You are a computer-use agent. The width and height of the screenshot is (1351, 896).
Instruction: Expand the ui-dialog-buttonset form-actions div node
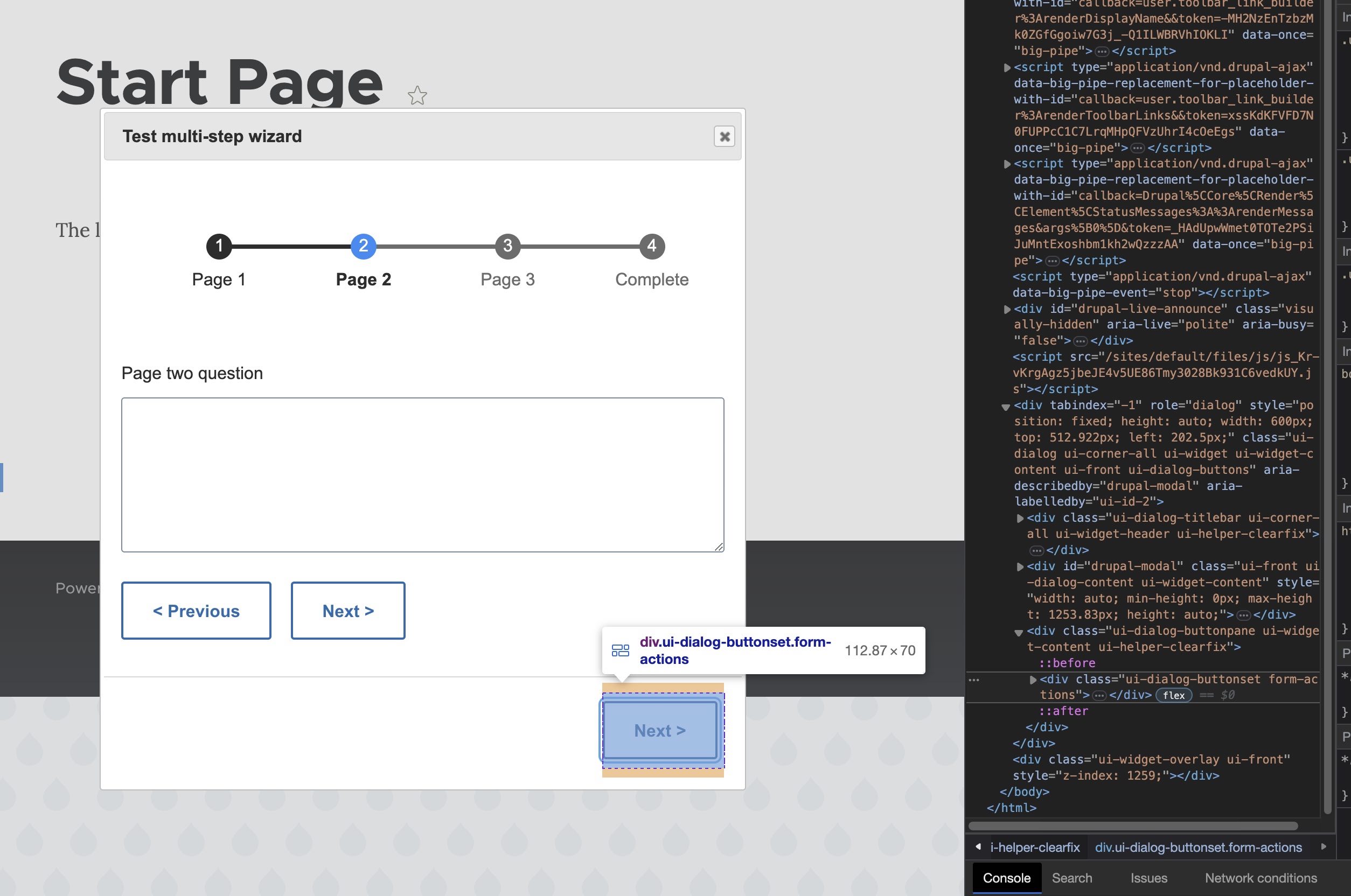coord(1033,680)
